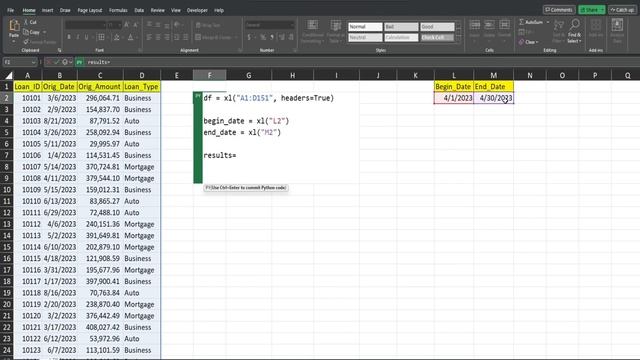Click the Catch up button
Image resolution: width=640 pixels, height=360 pixels.
[623, 10]
